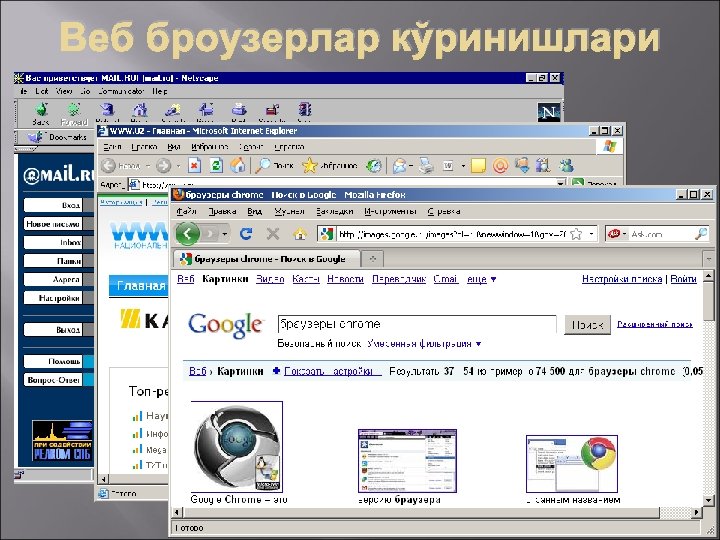This screenshot has width=720, height=540.
Task: Click Netscape Print toolbar icon
Action: click(x=239, y=111)
